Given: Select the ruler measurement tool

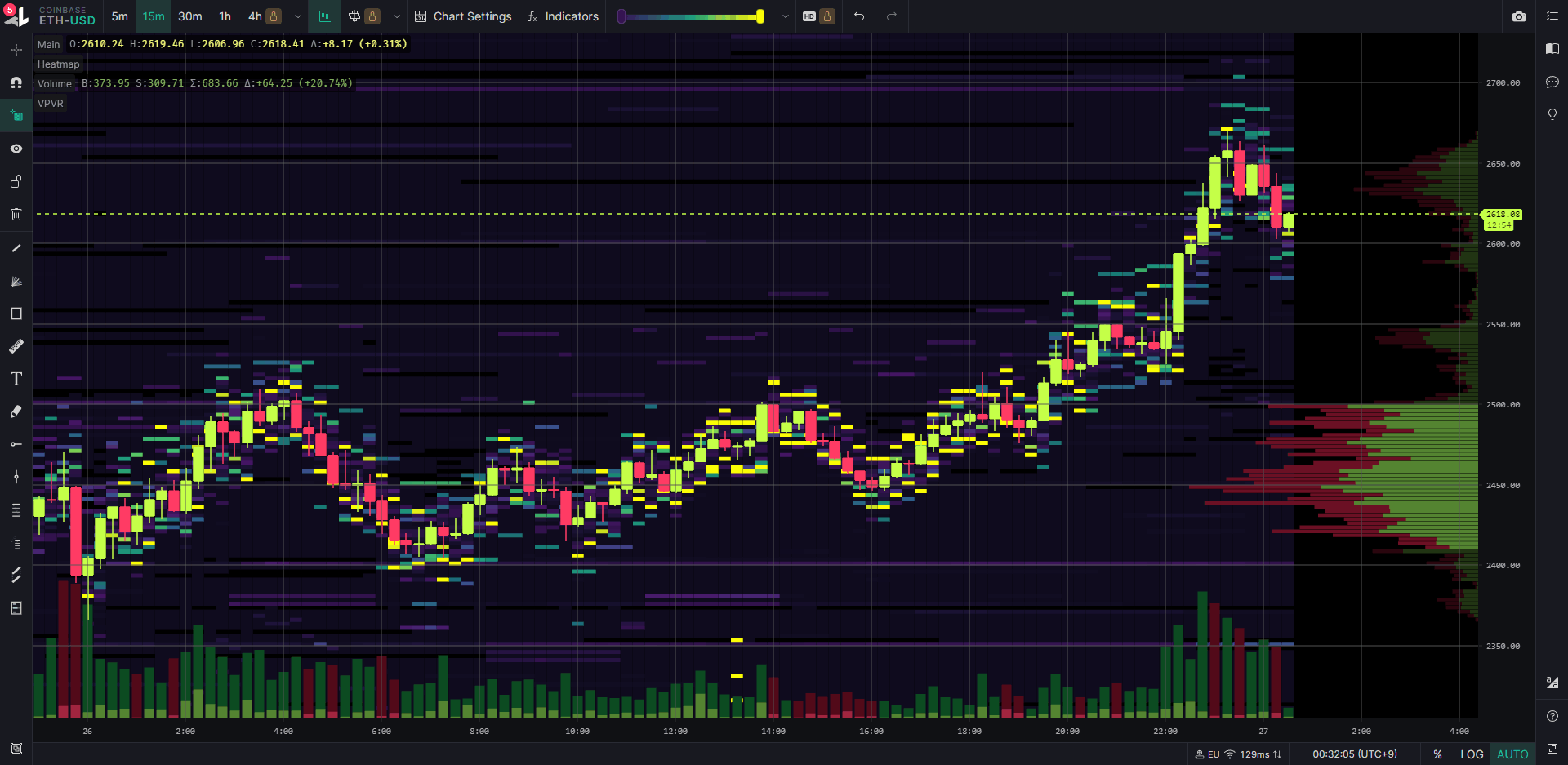Looking at the screenshot, I should (x=16, y=346).
